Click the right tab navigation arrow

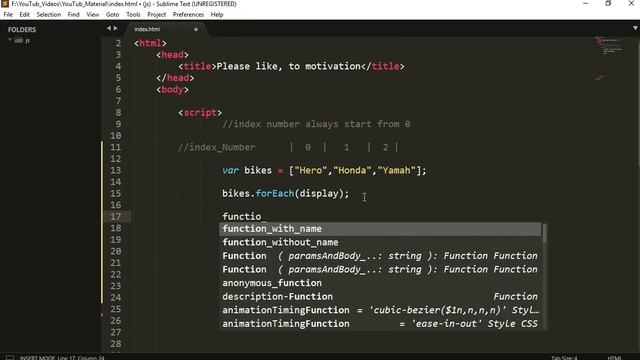click(116, 29)
